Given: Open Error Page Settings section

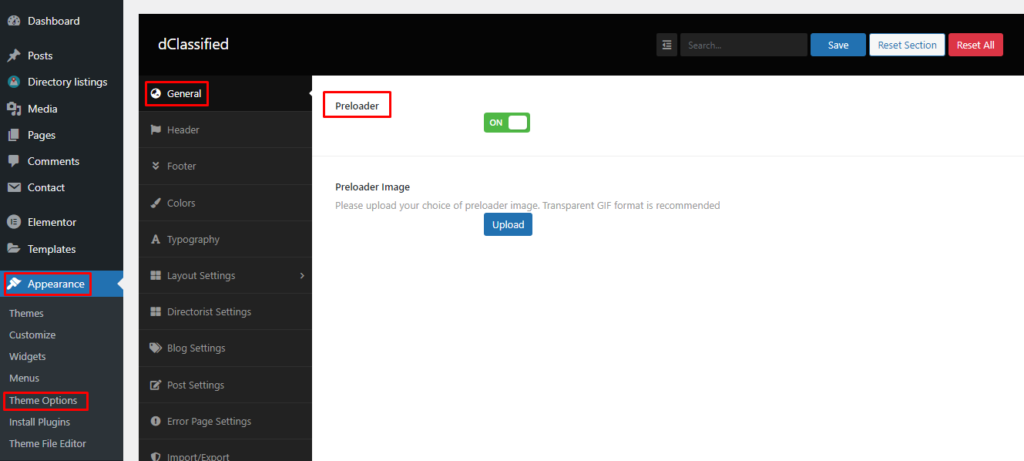Looking at the screenshot, I should pos(208,421).
